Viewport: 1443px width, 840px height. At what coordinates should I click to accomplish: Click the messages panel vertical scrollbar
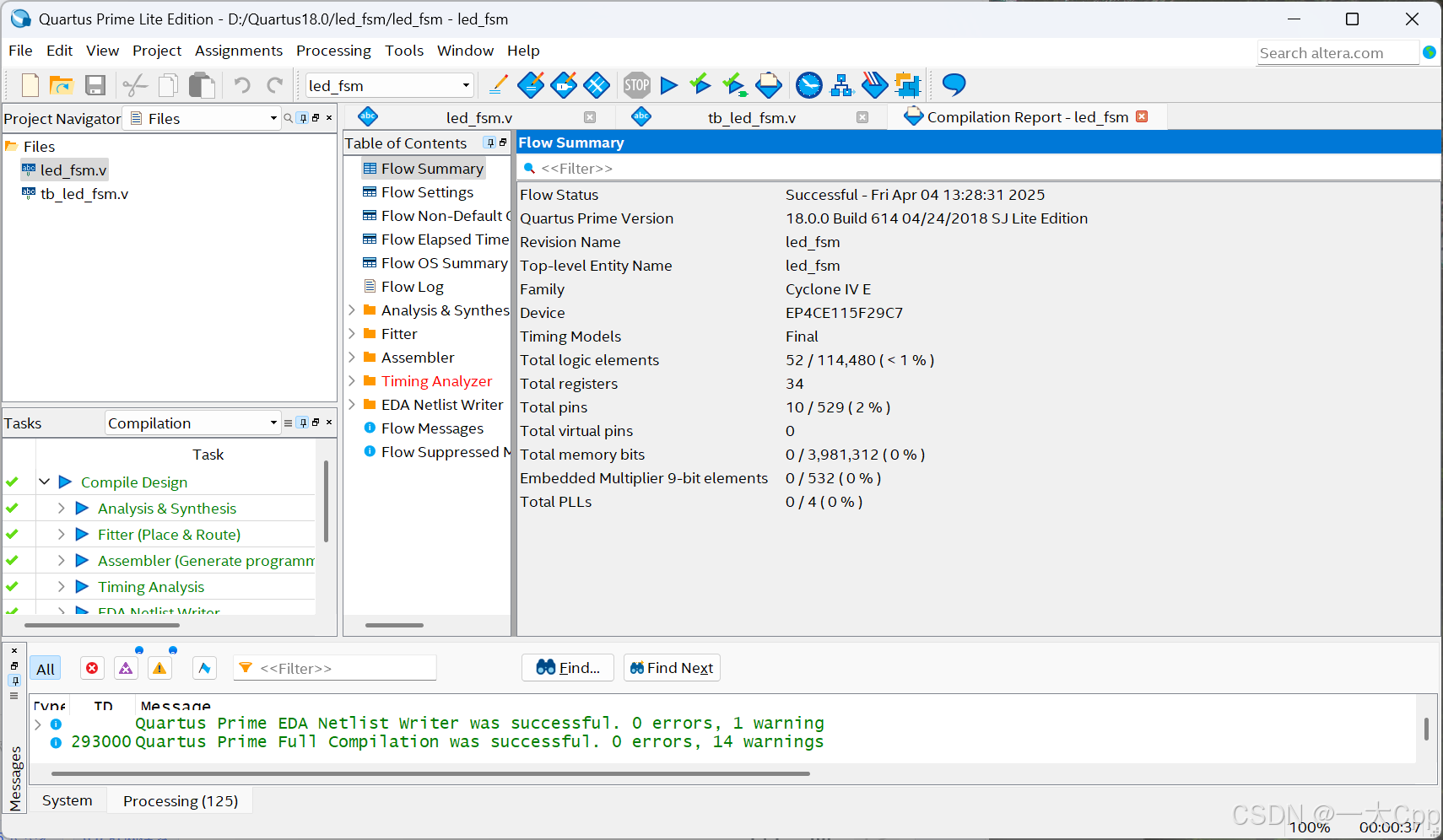1426,729
